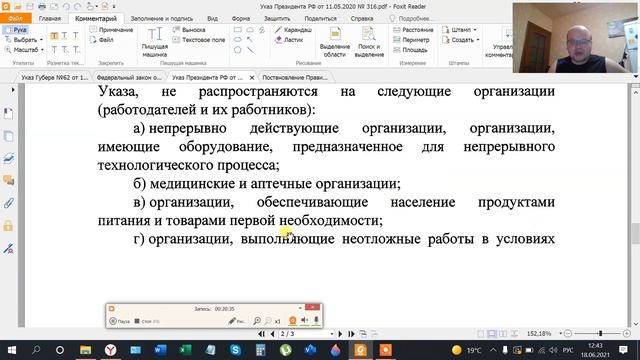640x360 pixels.
Task: Switch to the Главная ribbon tab
Action: [x=50, y=18]
